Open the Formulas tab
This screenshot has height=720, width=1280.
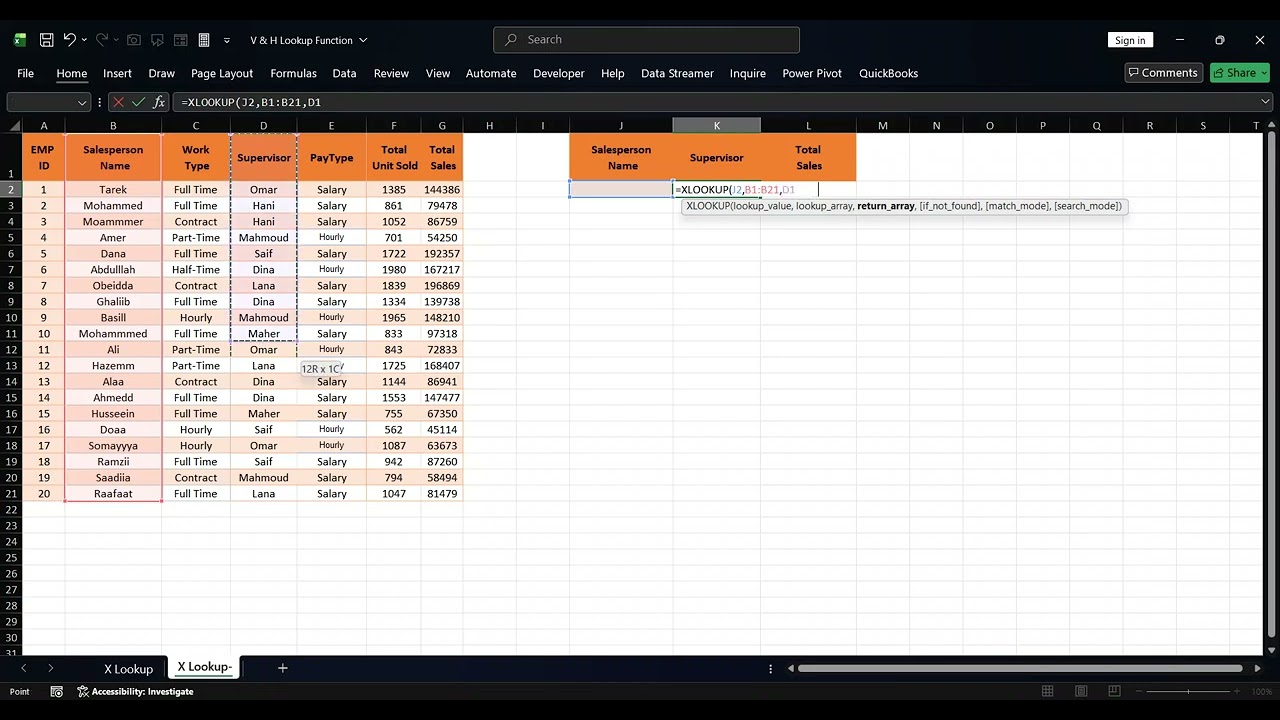pyautogui.click(x=293, y=73)
